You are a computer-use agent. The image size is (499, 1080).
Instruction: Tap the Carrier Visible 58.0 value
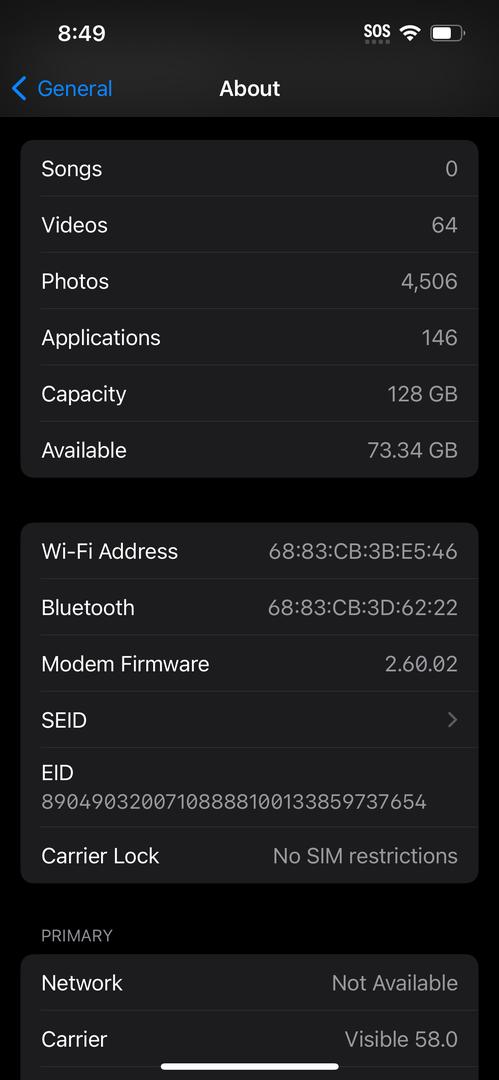coord(401,1039)
